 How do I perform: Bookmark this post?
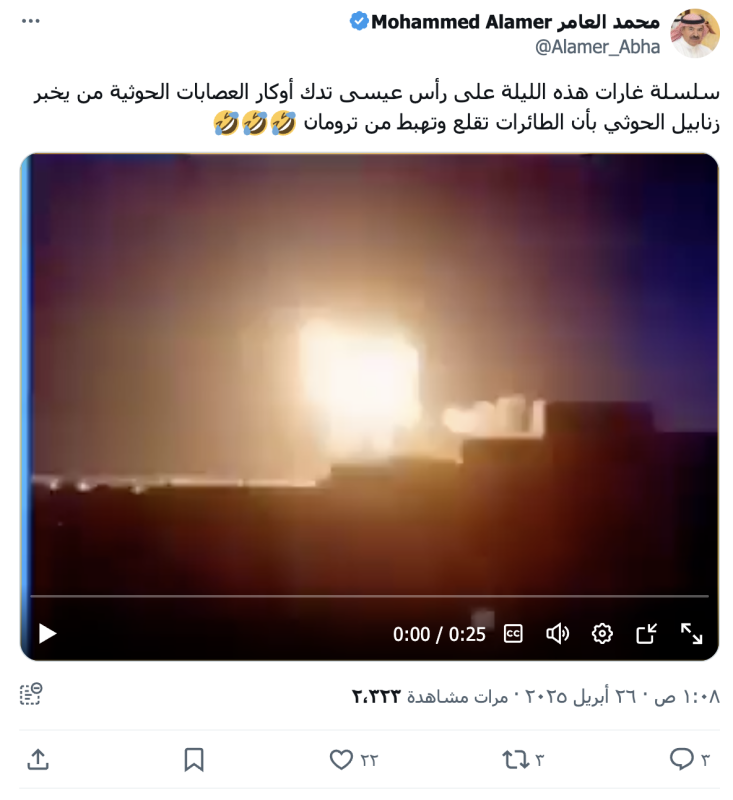(x=194, y=760)
